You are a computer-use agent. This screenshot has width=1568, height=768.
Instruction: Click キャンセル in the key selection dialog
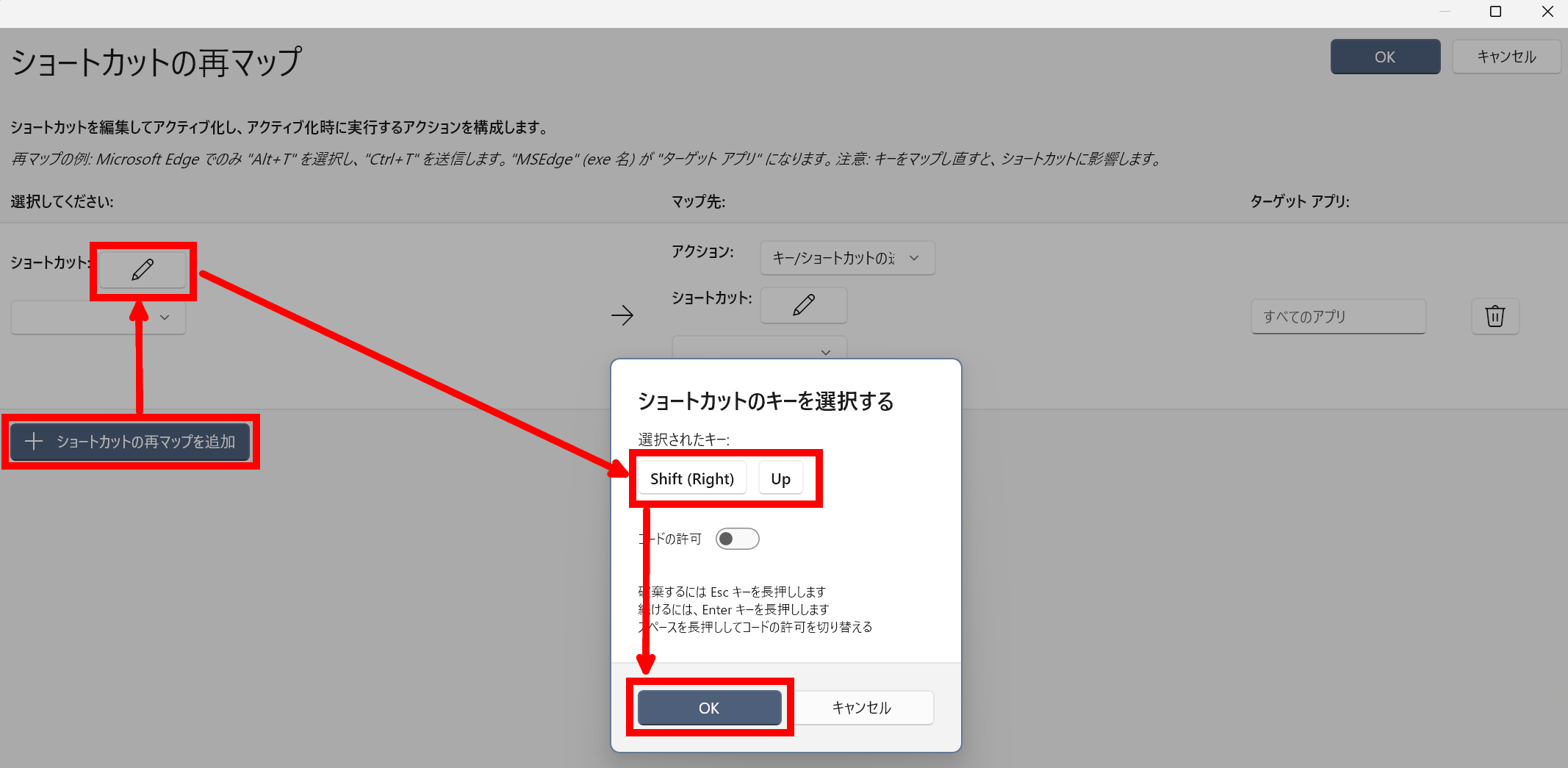coord(861,708)
